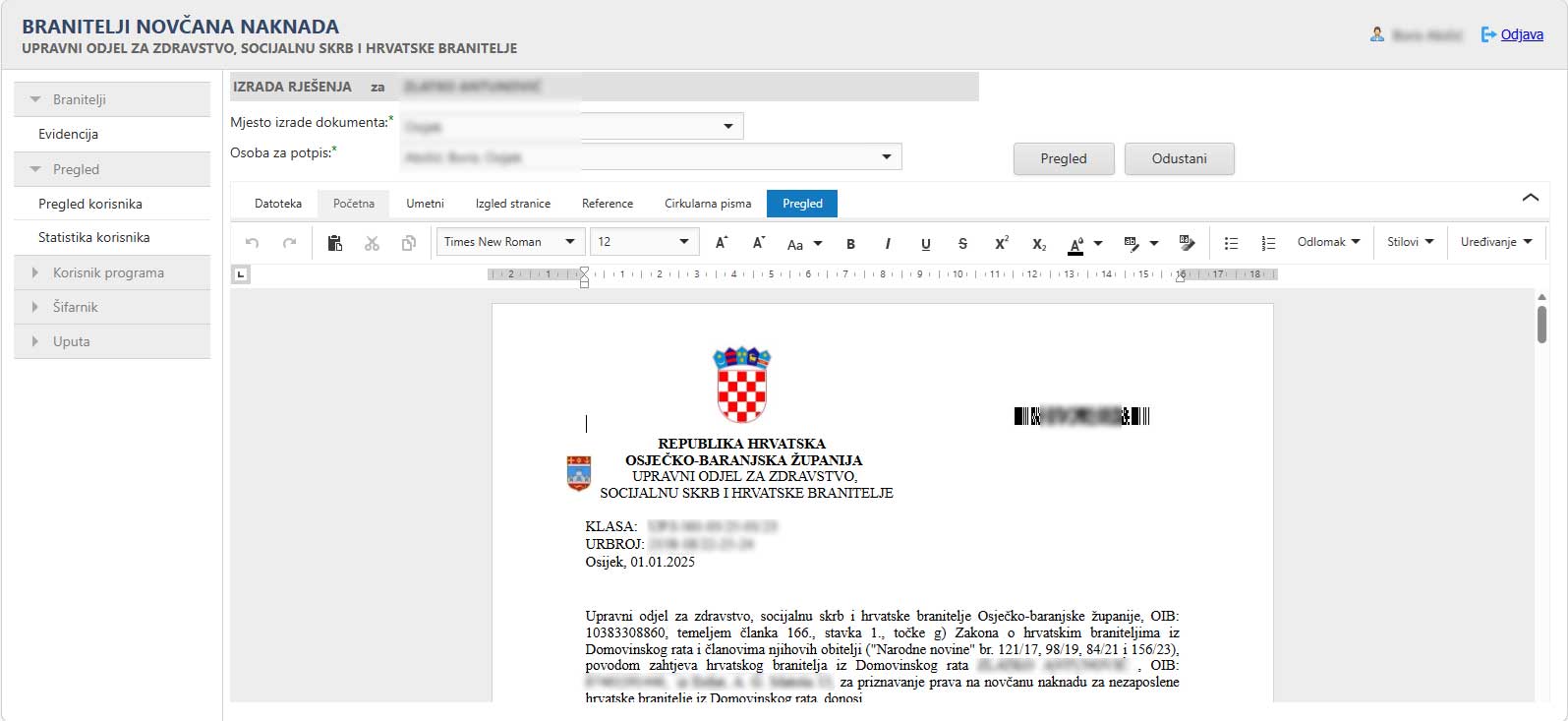Click the barcode image in the document

[x=1081, y=416]
